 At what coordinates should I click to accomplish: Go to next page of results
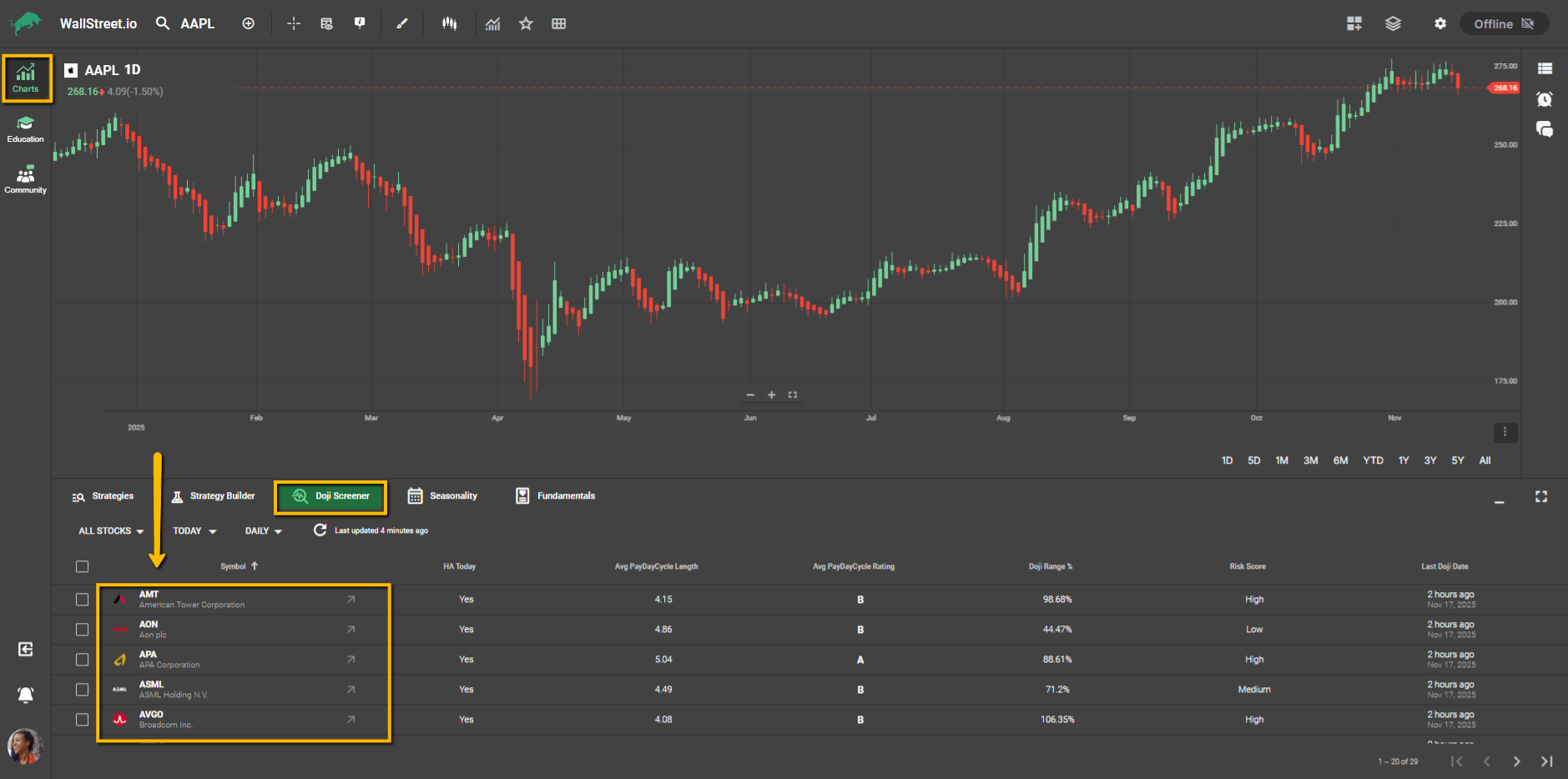1516,761
